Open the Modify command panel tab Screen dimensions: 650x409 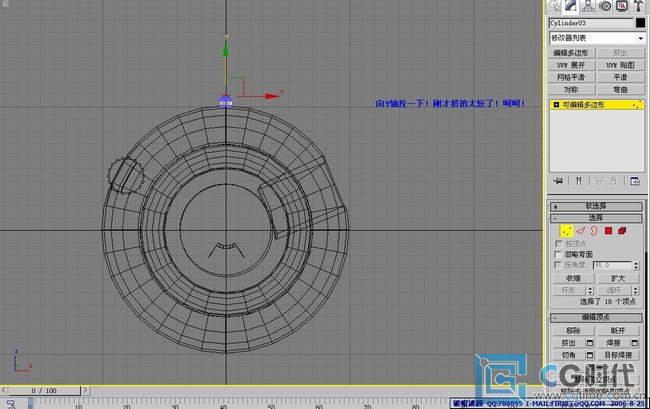click(x=571, y=6)
